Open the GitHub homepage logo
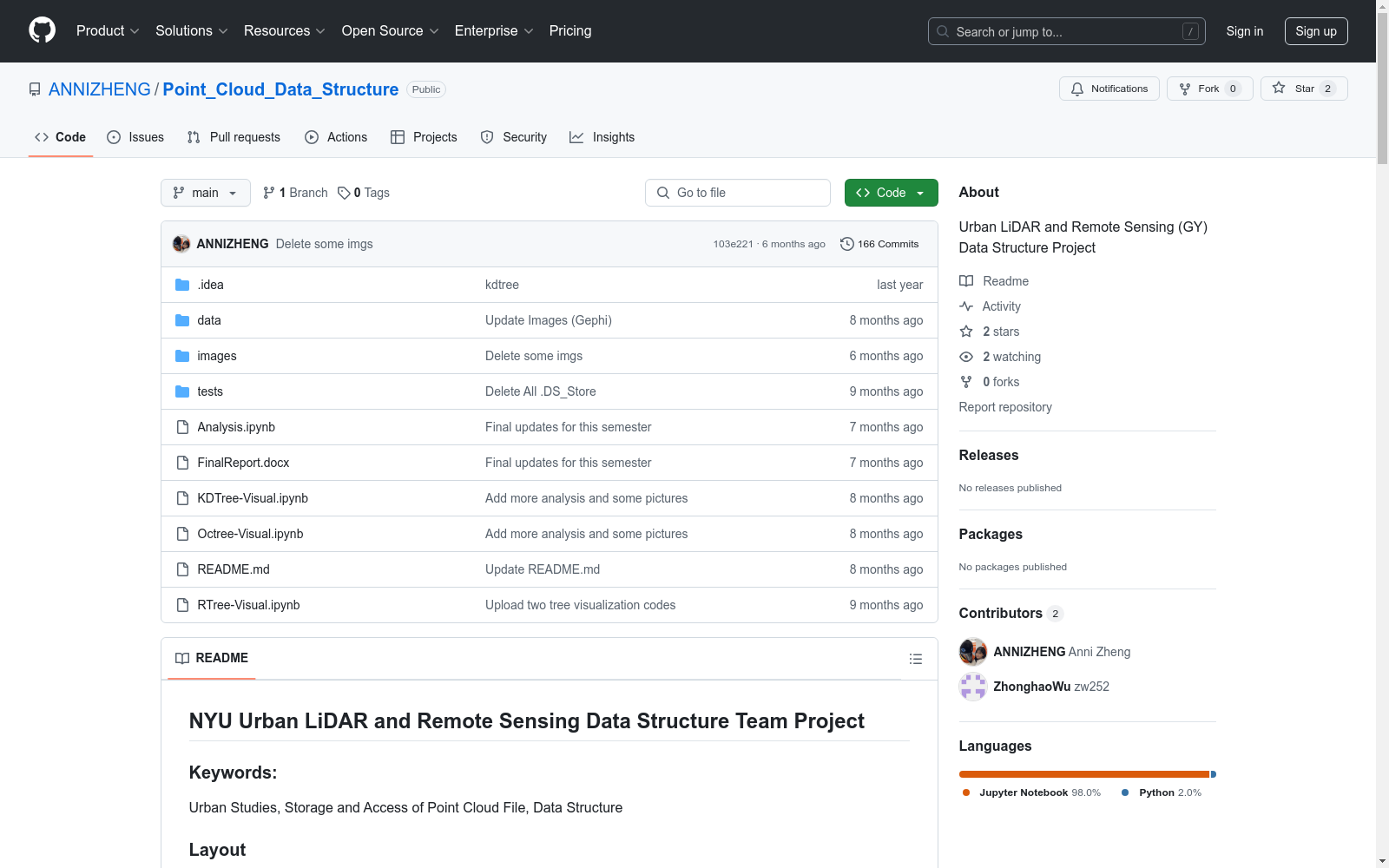 pyautogui.click(x=42, y=30)
